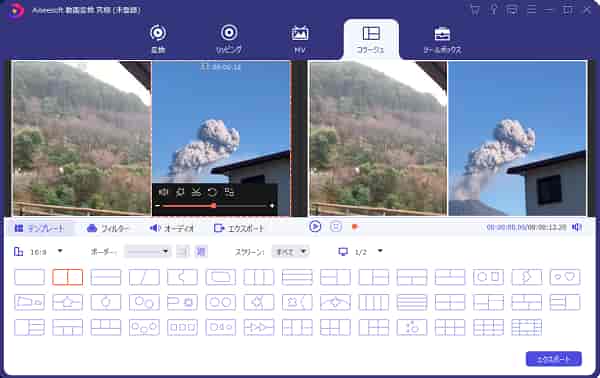600x378 pixels.
Task: Click the swap-position icon on clip overlay
Action: coord(229,192)
